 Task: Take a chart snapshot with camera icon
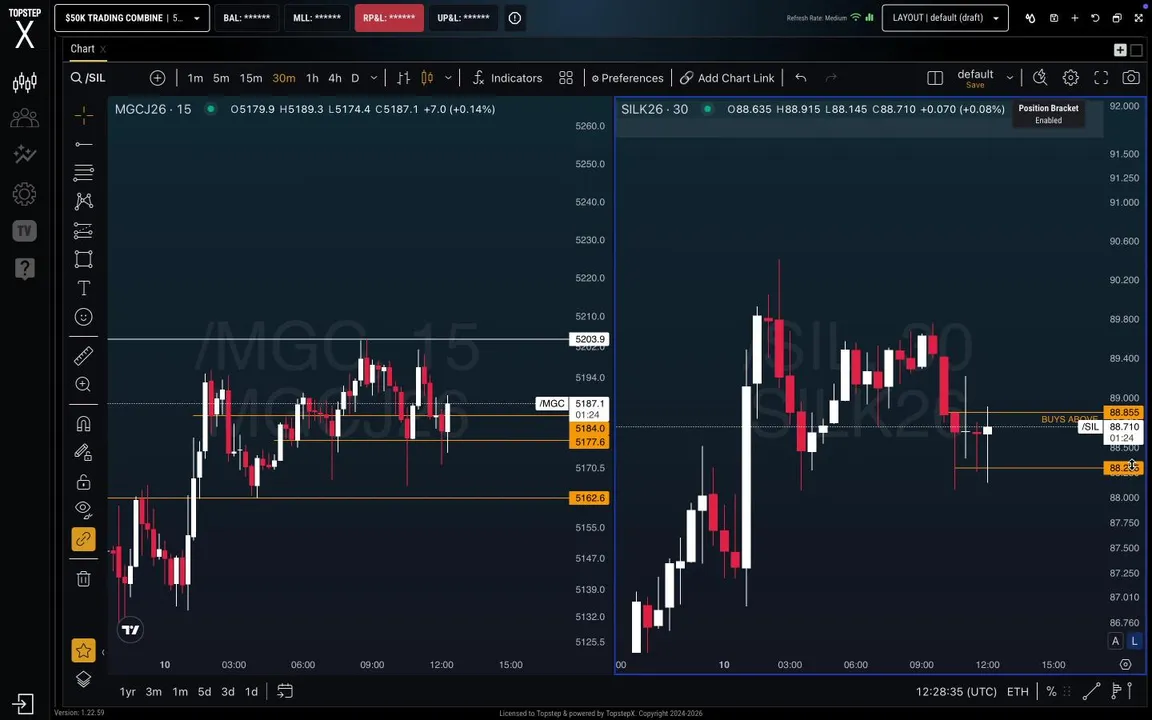[x=1131, y=78]
